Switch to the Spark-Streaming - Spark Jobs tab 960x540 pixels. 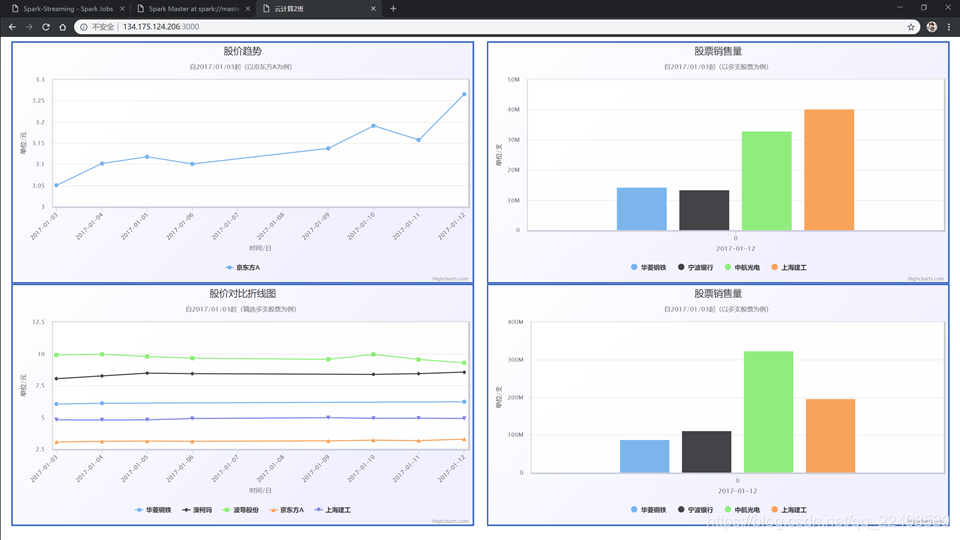[x=68, y=9]
